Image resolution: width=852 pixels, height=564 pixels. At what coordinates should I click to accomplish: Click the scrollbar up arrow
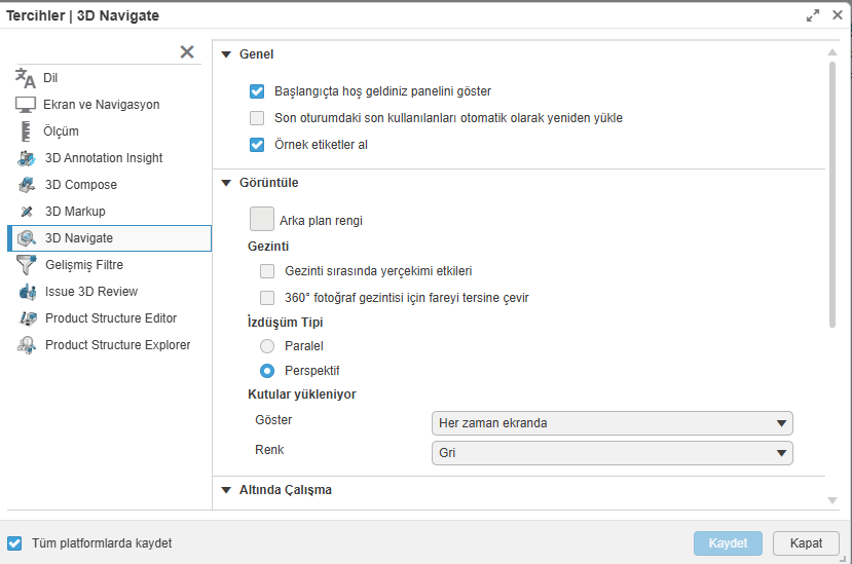coord(832,52)
